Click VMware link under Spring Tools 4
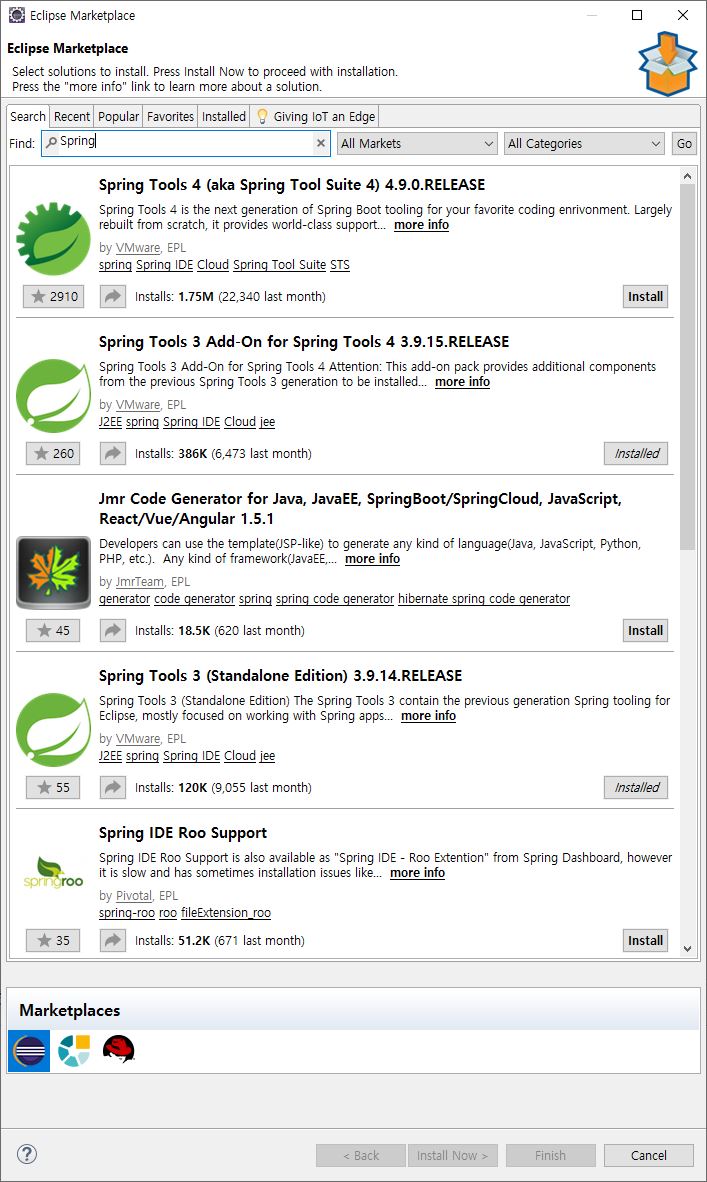Screen dimensions: 707x1182 click(x=138, y=247)
